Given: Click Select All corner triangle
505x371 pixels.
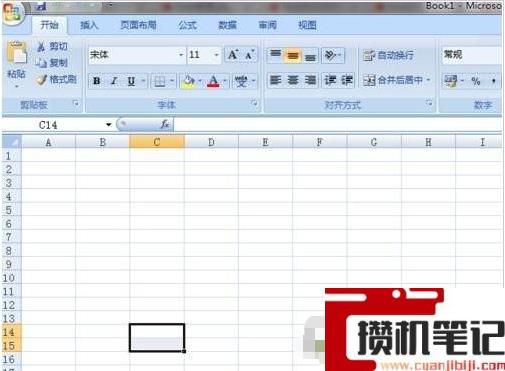Looking at the screenshot, I should click(12, 142).
